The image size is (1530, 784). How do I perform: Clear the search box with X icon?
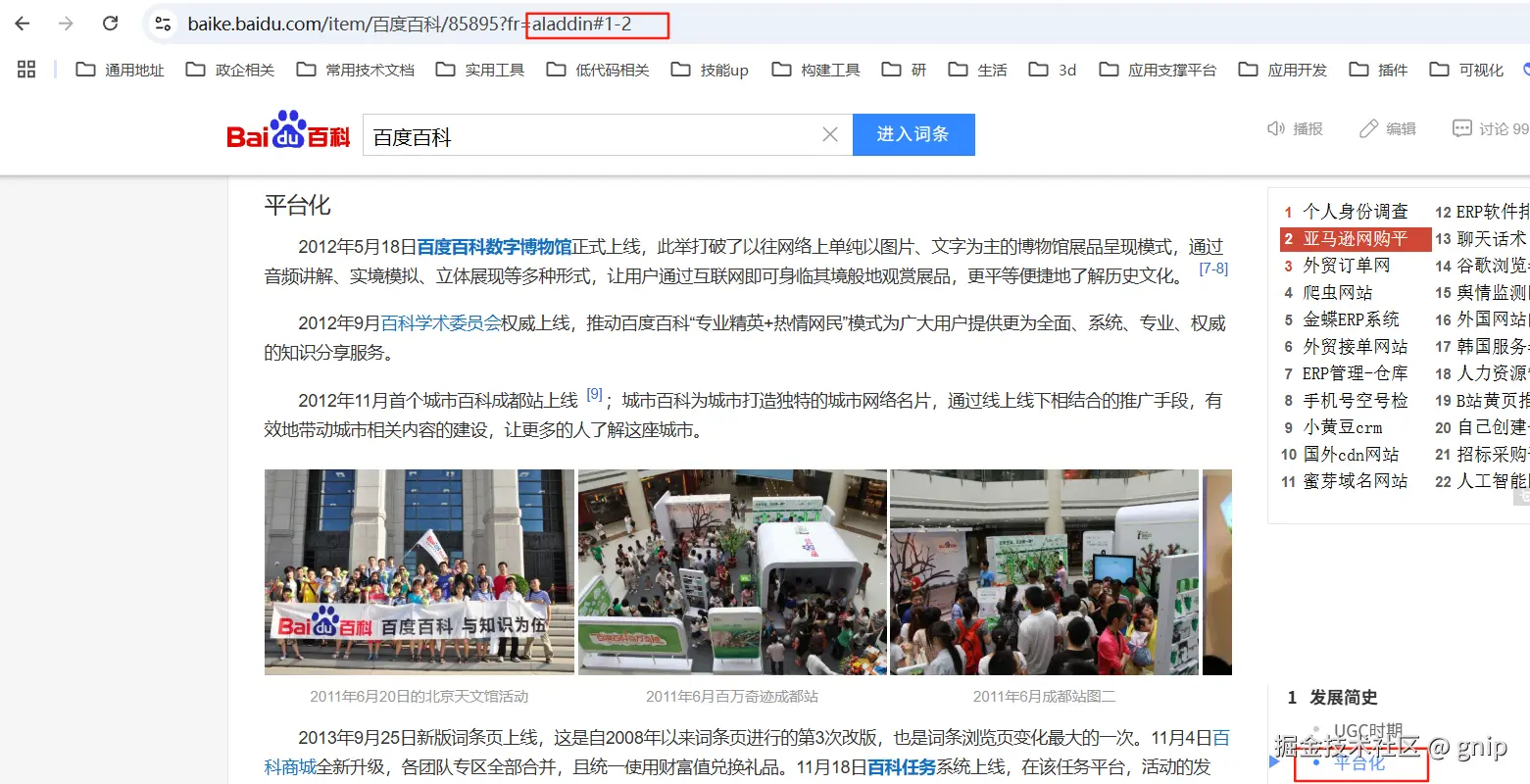(830, 134)
